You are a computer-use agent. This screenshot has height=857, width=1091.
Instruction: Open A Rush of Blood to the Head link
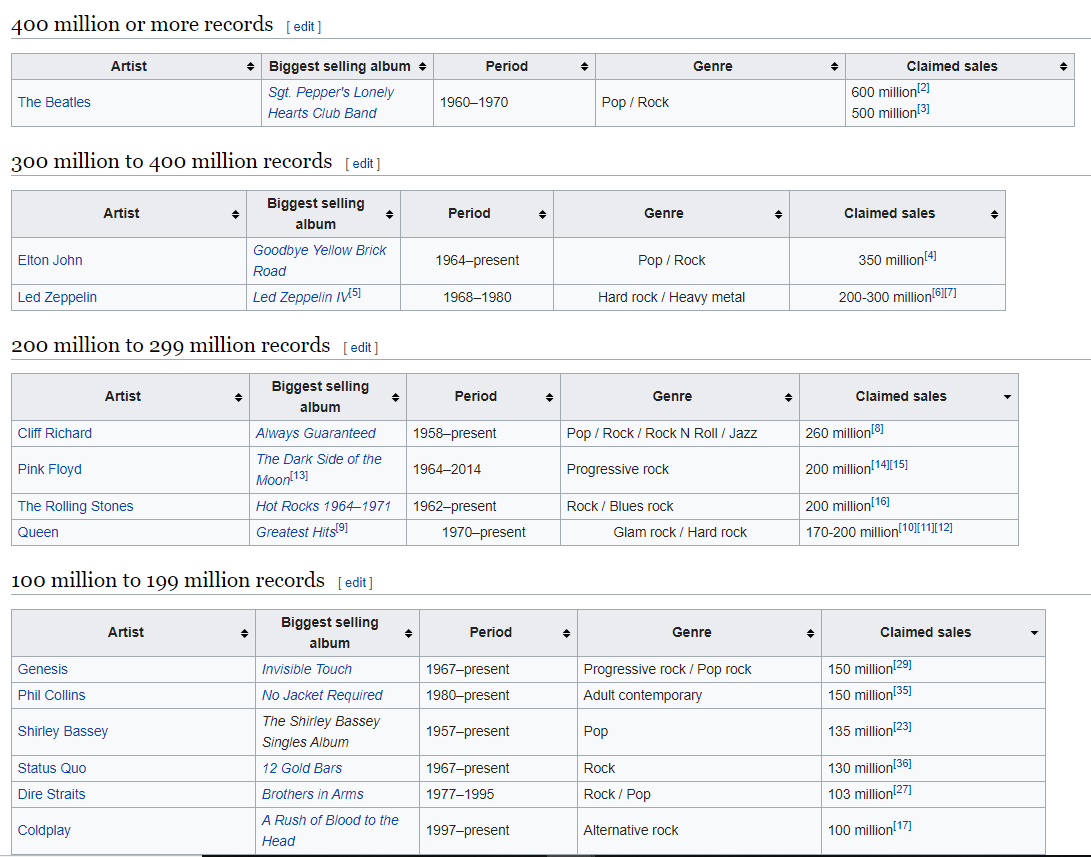pyautogui.click(x=330, y=831)
